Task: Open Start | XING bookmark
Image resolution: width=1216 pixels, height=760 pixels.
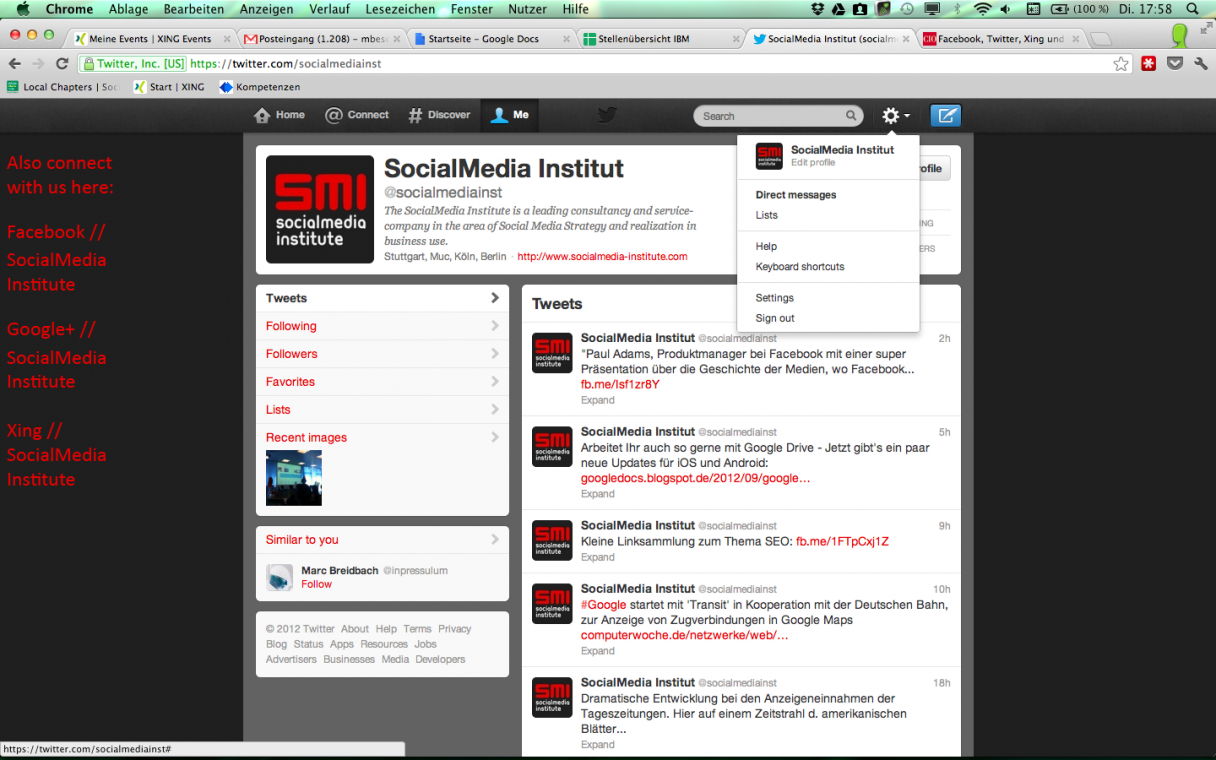Action: (x=169, y=87)
